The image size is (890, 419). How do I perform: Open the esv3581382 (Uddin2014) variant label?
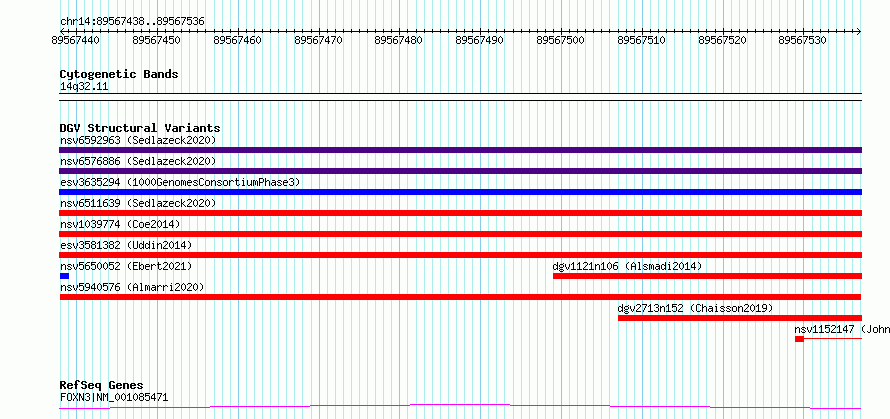tap(126, 245)
